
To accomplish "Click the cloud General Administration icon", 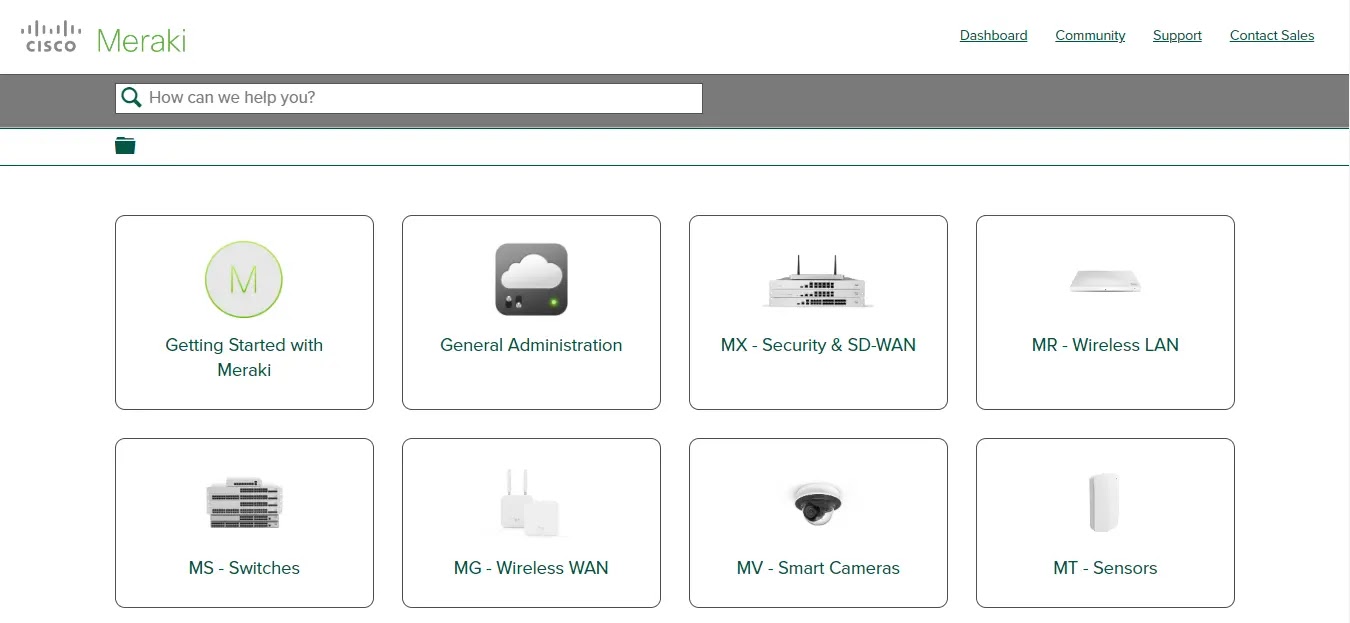I will pyautogui.click(x=531, y=279).
